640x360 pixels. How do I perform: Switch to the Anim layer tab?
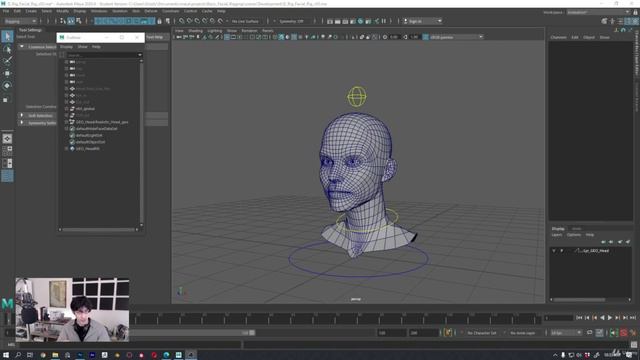tap(576, 229)
